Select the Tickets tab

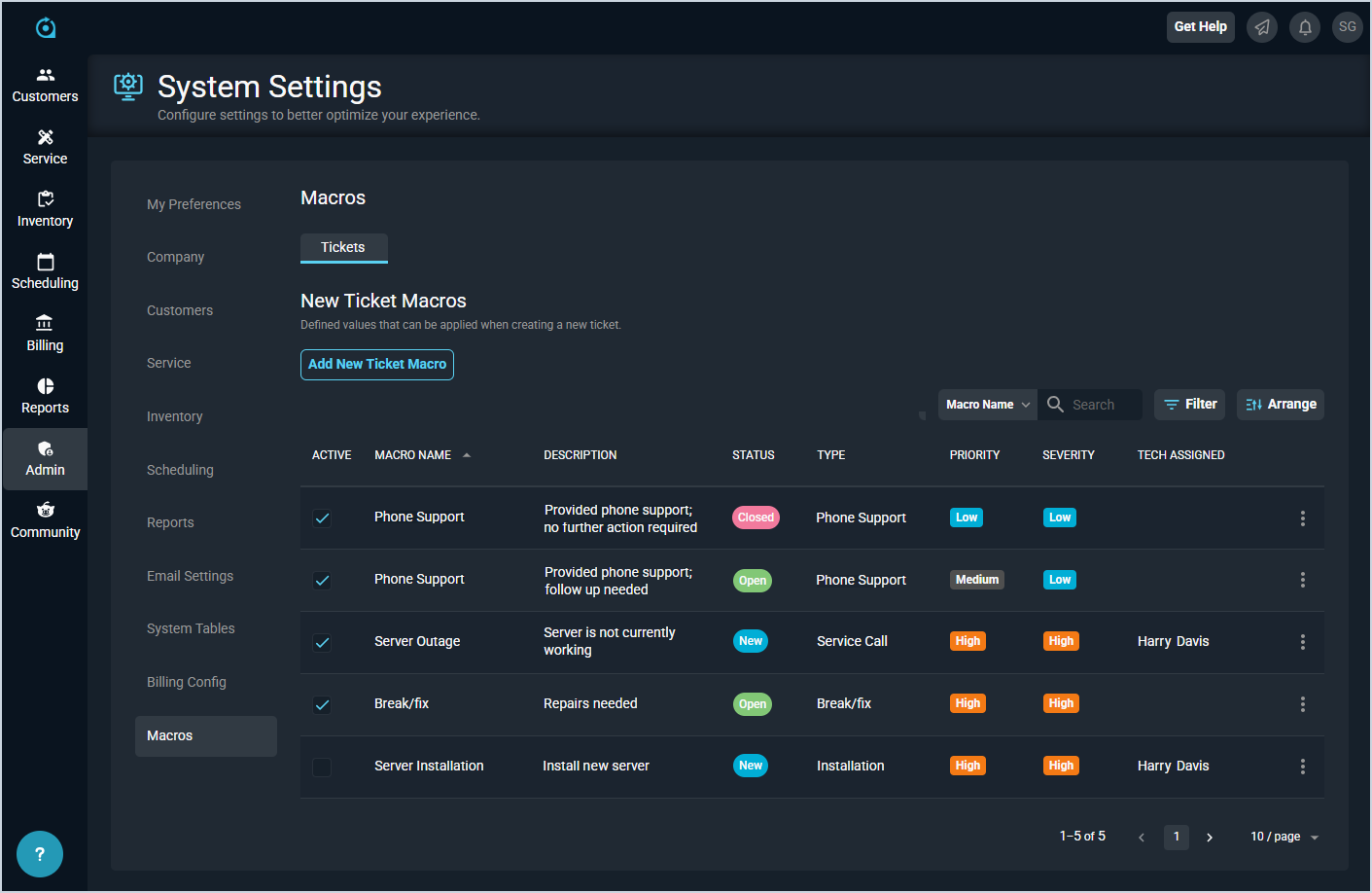tap(343, 247)
